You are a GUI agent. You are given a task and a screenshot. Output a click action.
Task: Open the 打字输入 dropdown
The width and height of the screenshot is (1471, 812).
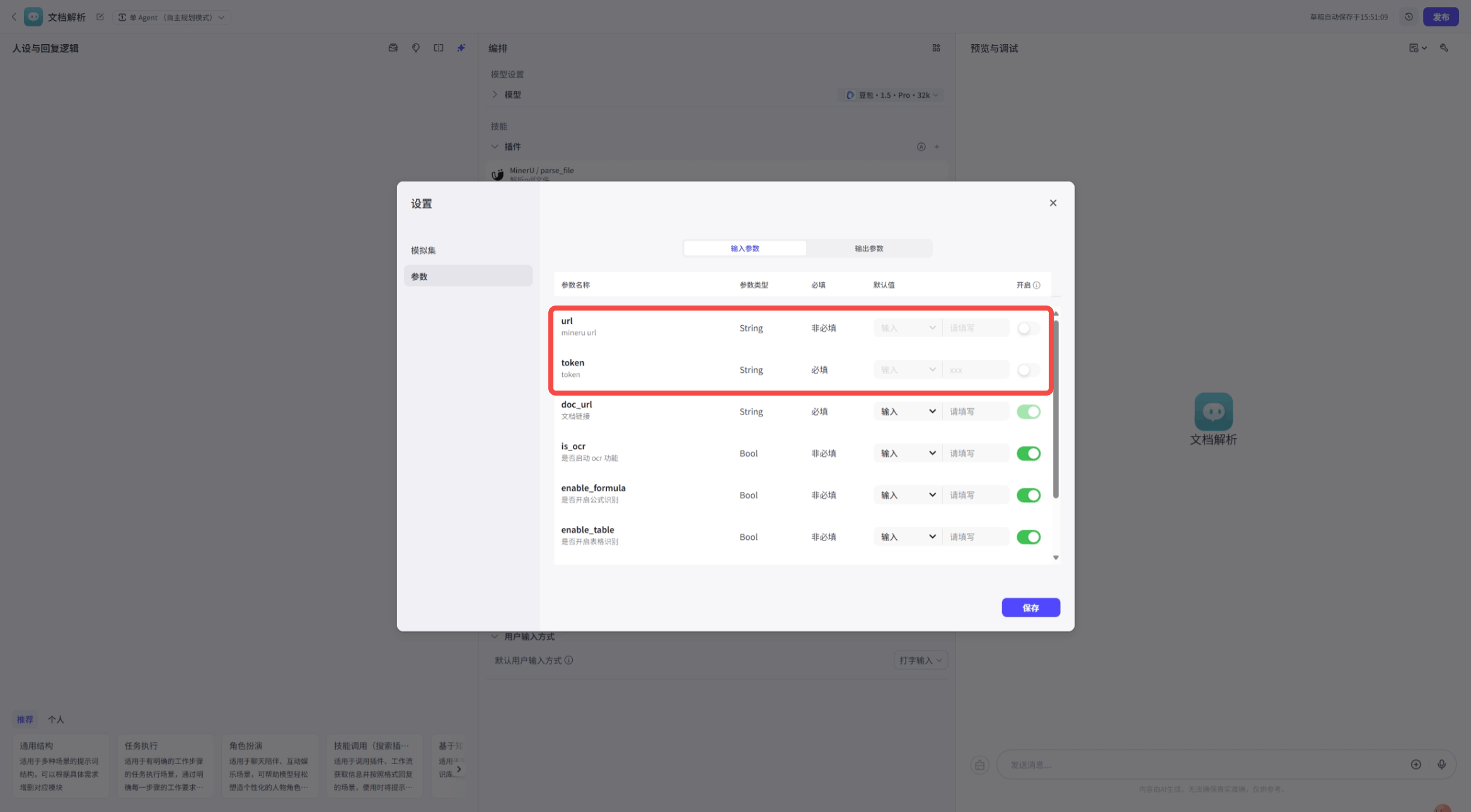tap(920, 660)
